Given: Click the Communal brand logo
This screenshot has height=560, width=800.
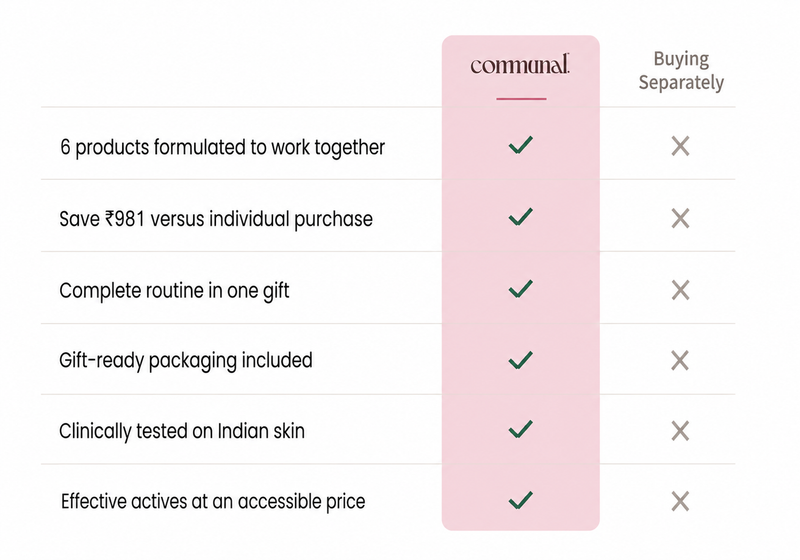Looking at the screenshot, I should pos(520,65).
